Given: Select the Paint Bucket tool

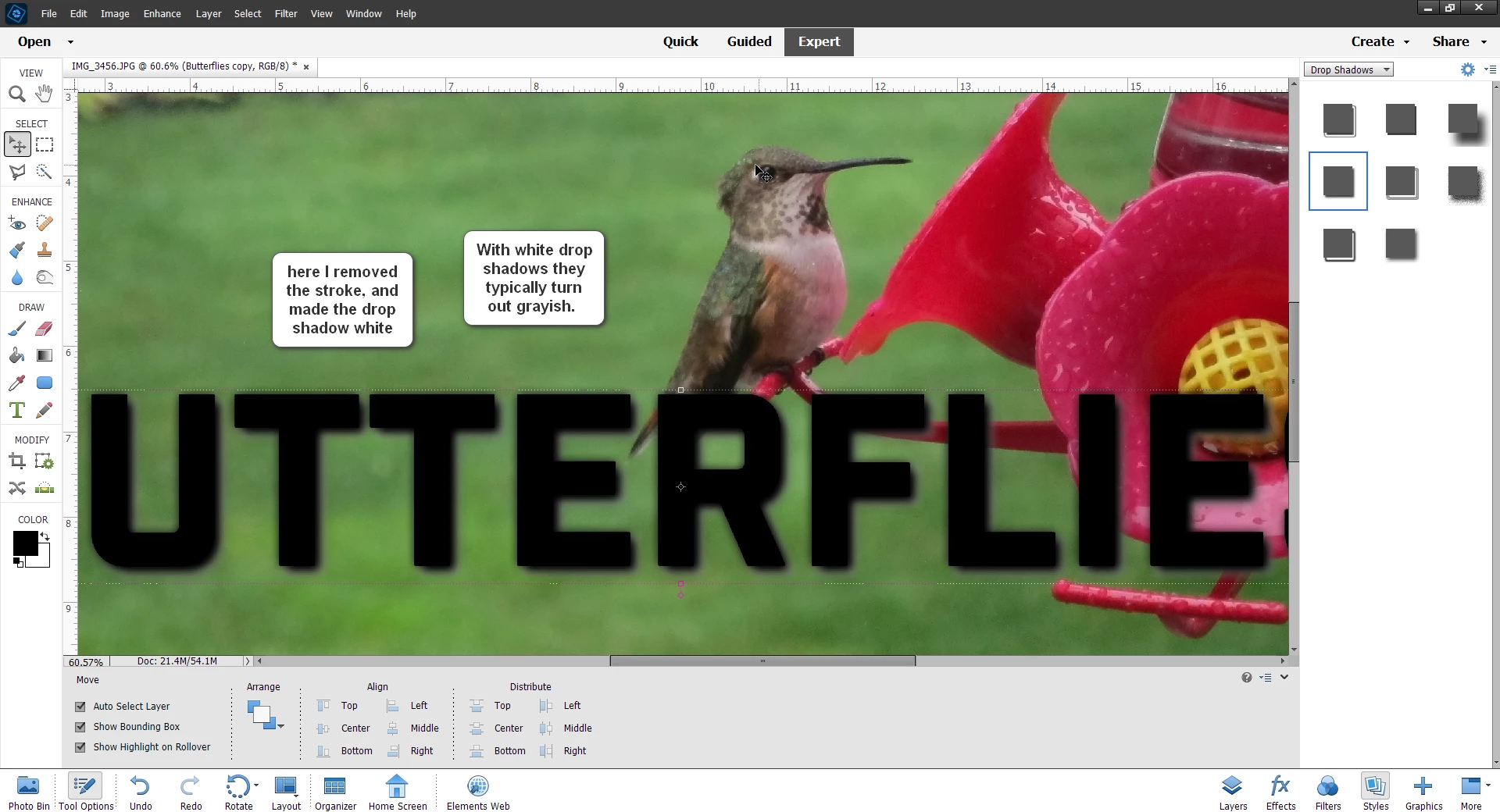Looking at the screenshot, I should pyautogui.click(x=17, y=356).
